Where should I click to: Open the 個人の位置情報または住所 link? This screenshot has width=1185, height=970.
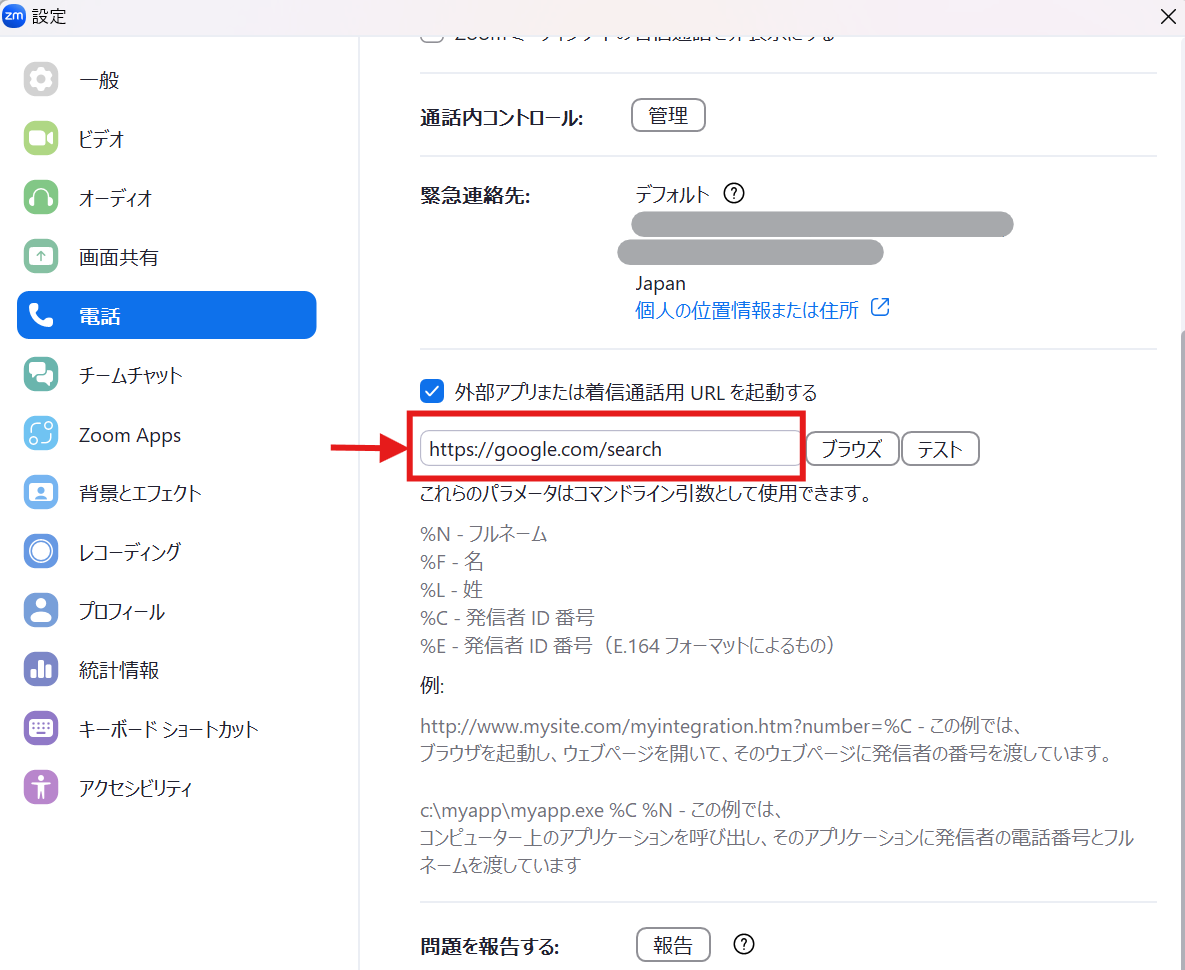[x=747, y=310]
